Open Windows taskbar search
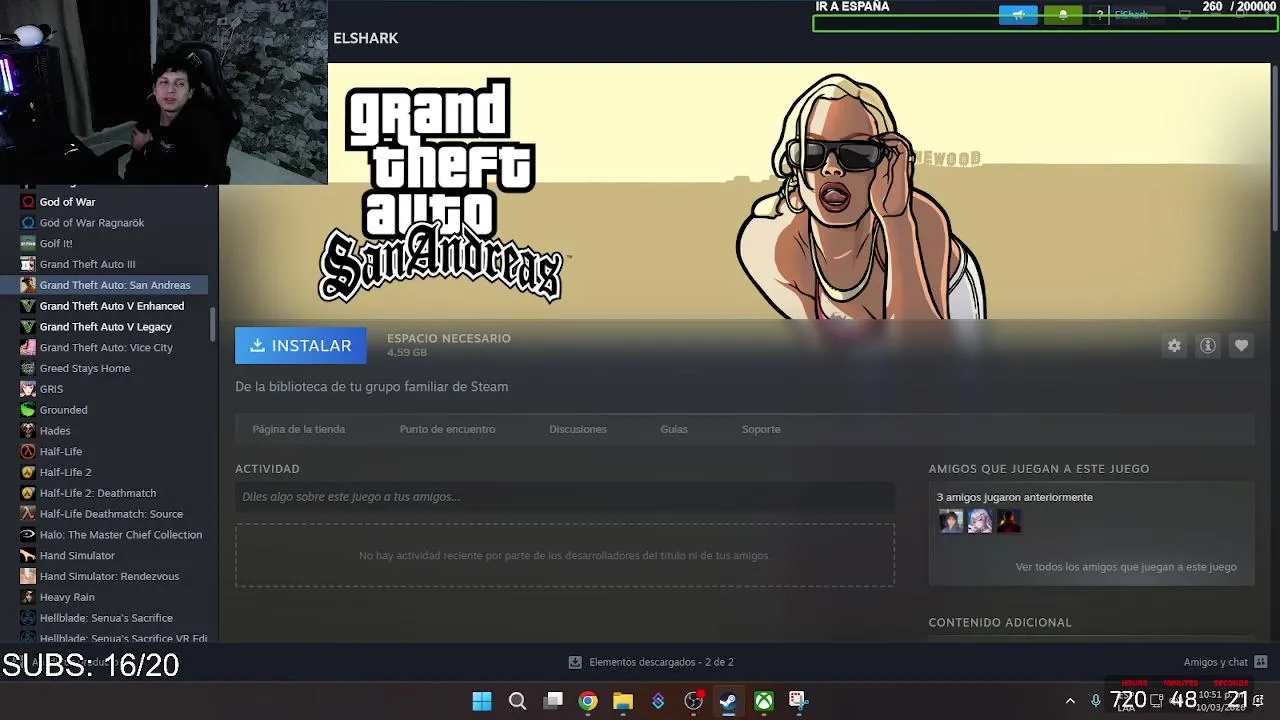The image size is (1280, 720). click(517, 701)
